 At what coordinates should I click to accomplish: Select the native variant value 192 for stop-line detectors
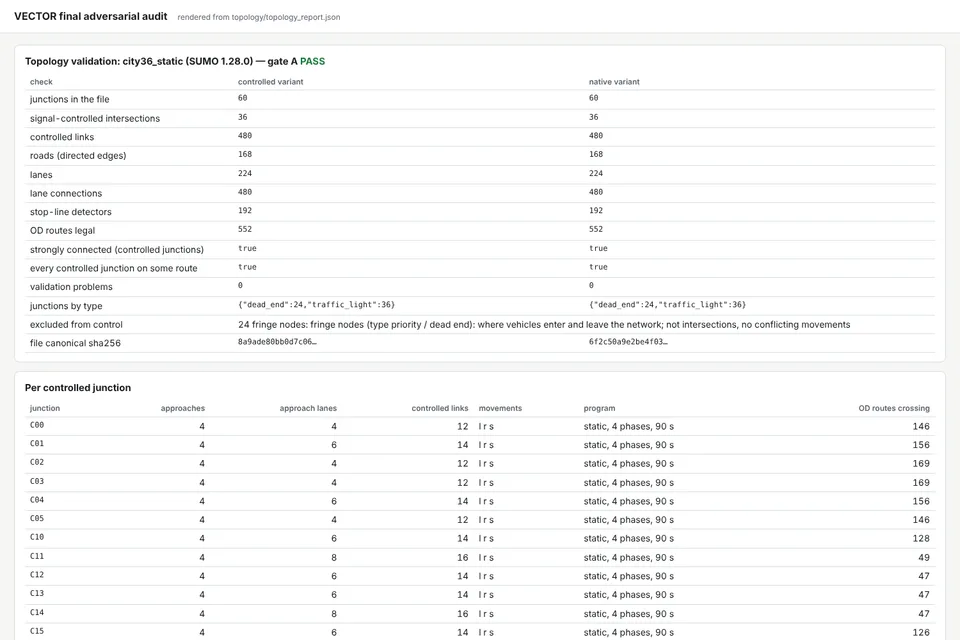(x=596, y=211)
